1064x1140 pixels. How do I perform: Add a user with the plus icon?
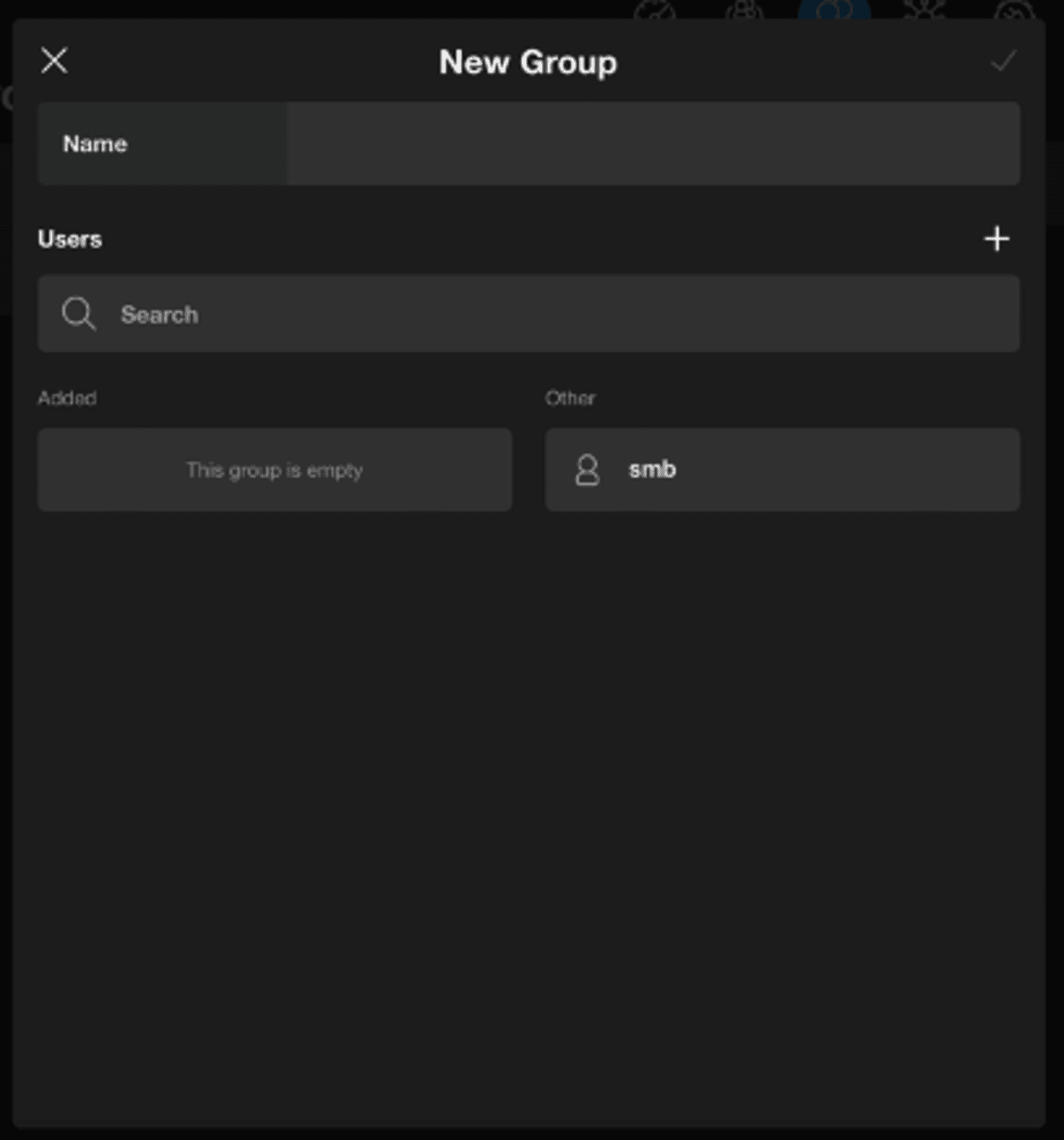(996, 239)
